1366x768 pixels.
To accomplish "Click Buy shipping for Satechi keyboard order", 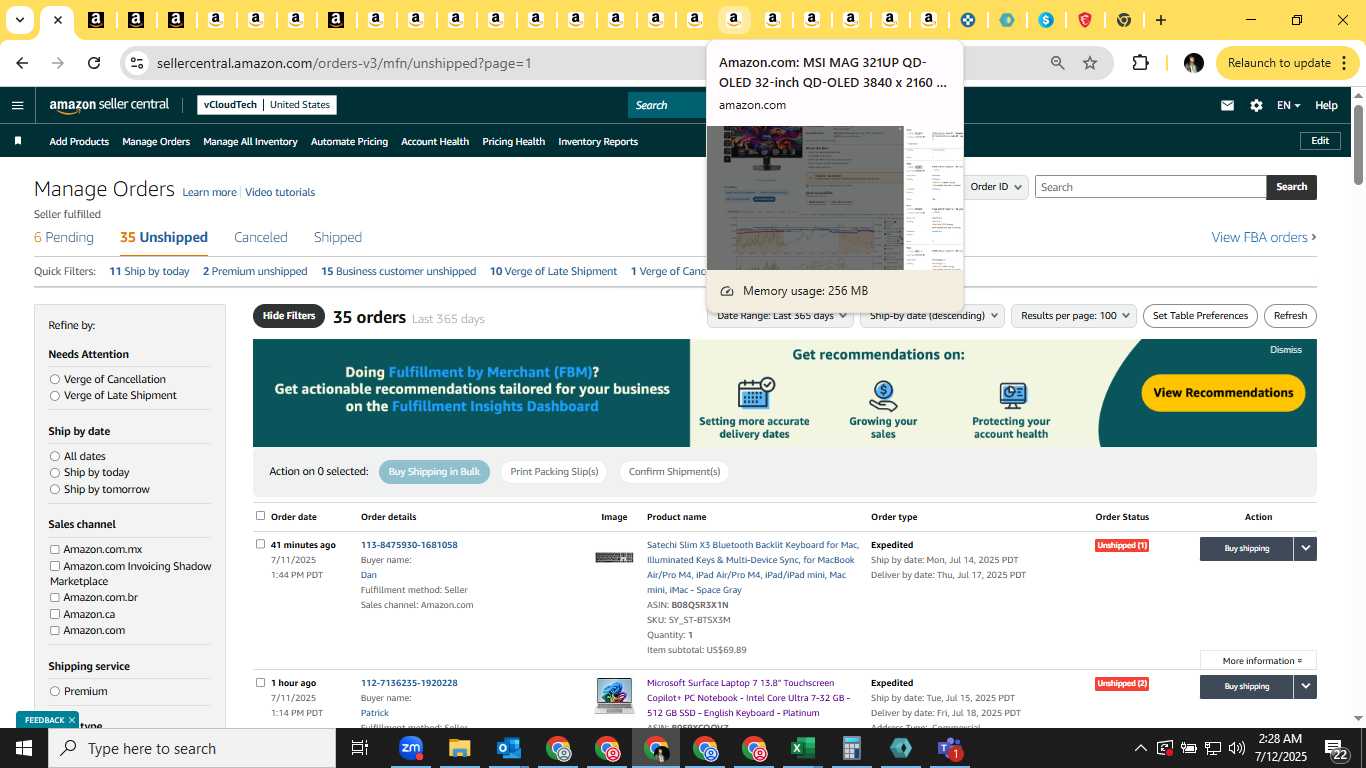I will pos(1246,548).
